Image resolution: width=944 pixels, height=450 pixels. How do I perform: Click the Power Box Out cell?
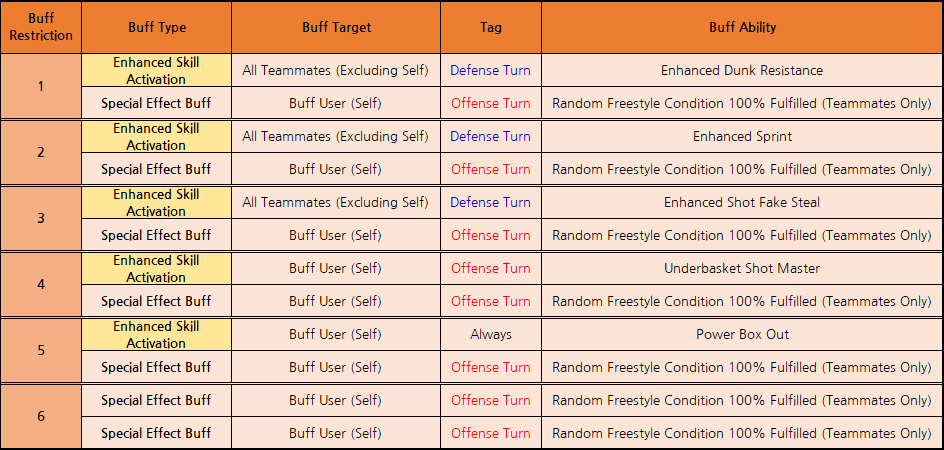(742, 335)
